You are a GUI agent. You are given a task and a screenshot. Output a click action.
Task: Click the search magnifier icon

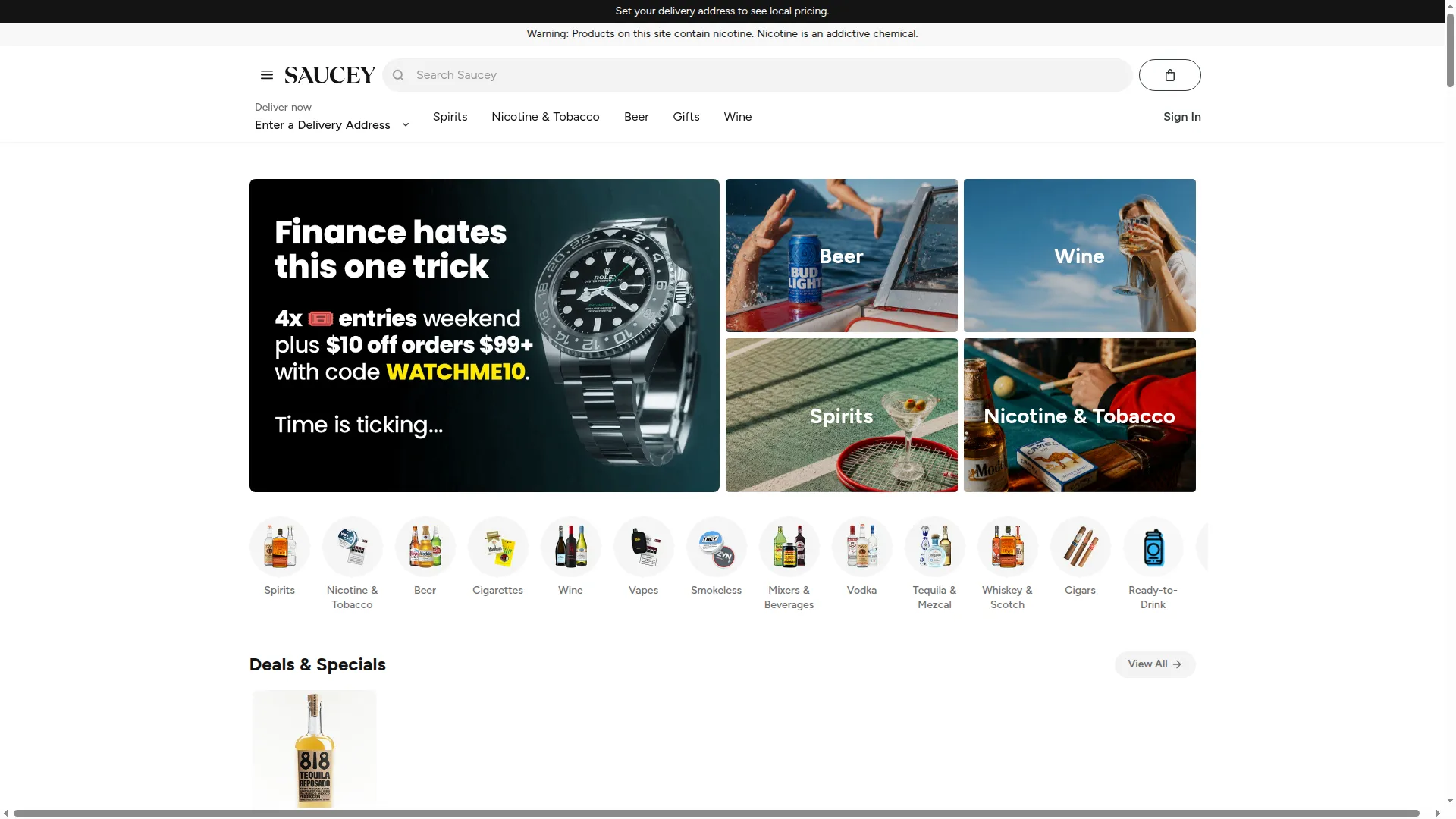[398, 75]
